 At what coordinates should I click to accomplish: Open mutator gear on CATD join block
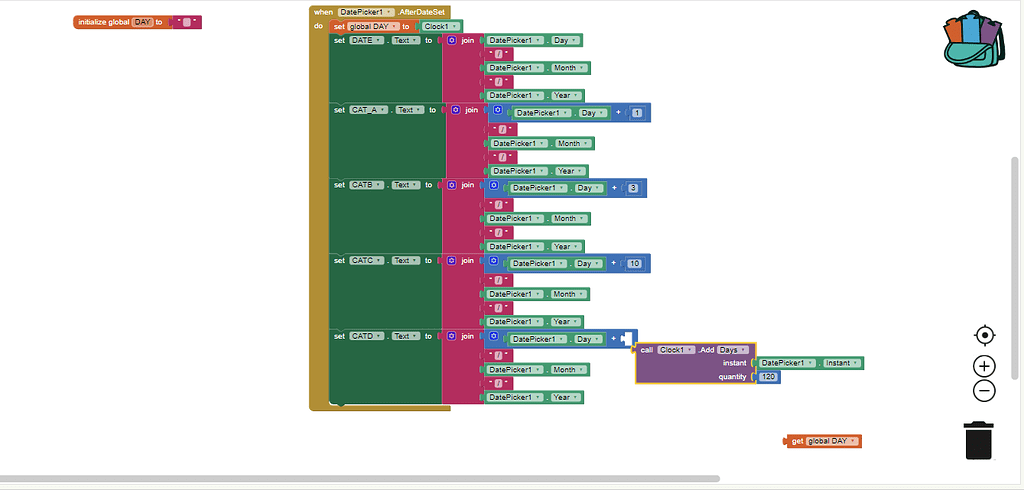(x=452, y=337)
